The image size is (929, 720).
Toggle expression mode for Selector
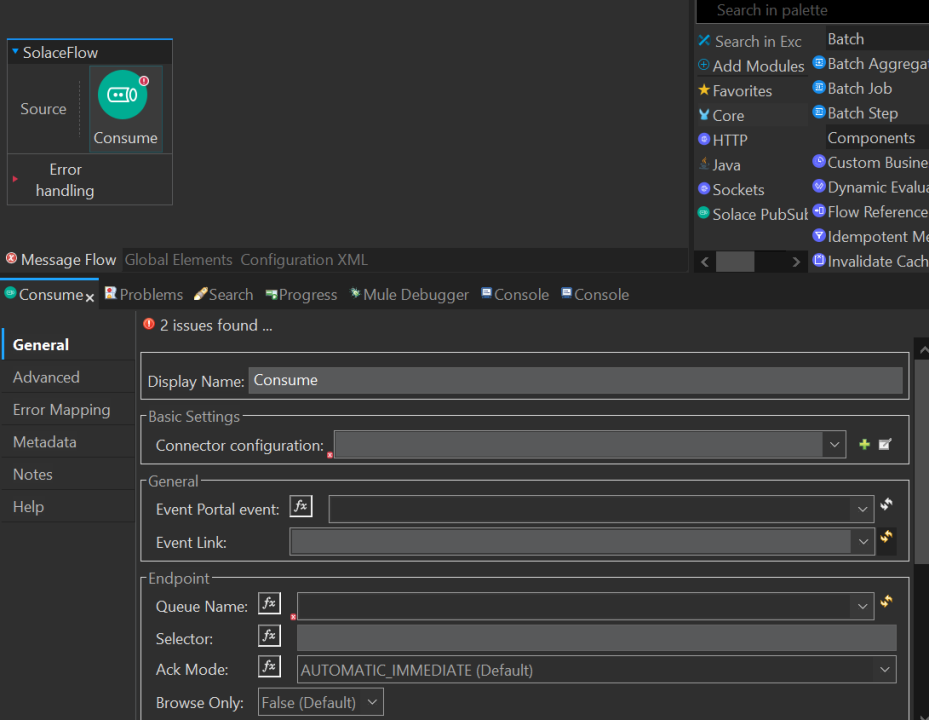pyautogui.click(x=270, y=636)
